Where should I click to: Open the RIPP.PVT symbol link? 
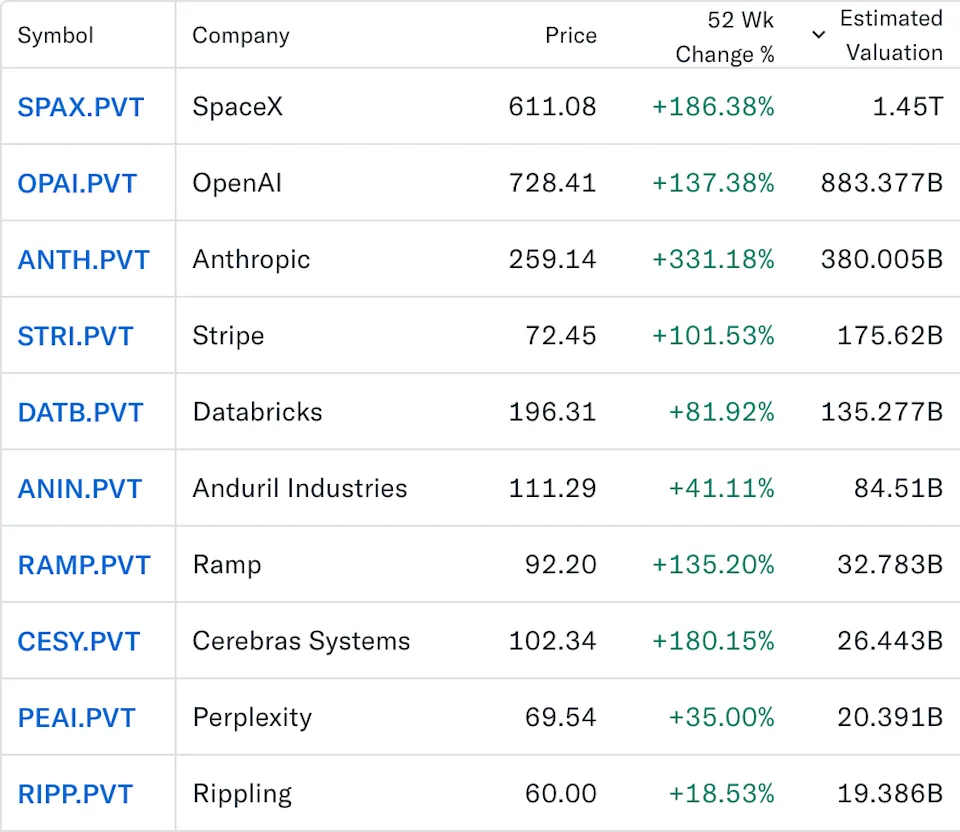click(x=75, y=794)
